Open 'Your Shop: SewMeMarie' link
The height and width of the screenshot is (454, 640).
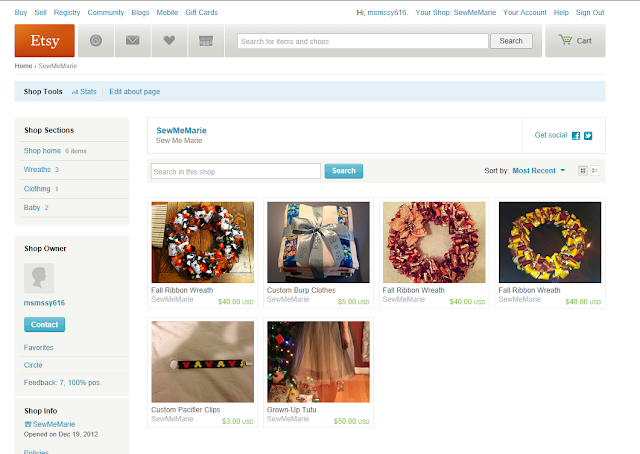(456, 12)
